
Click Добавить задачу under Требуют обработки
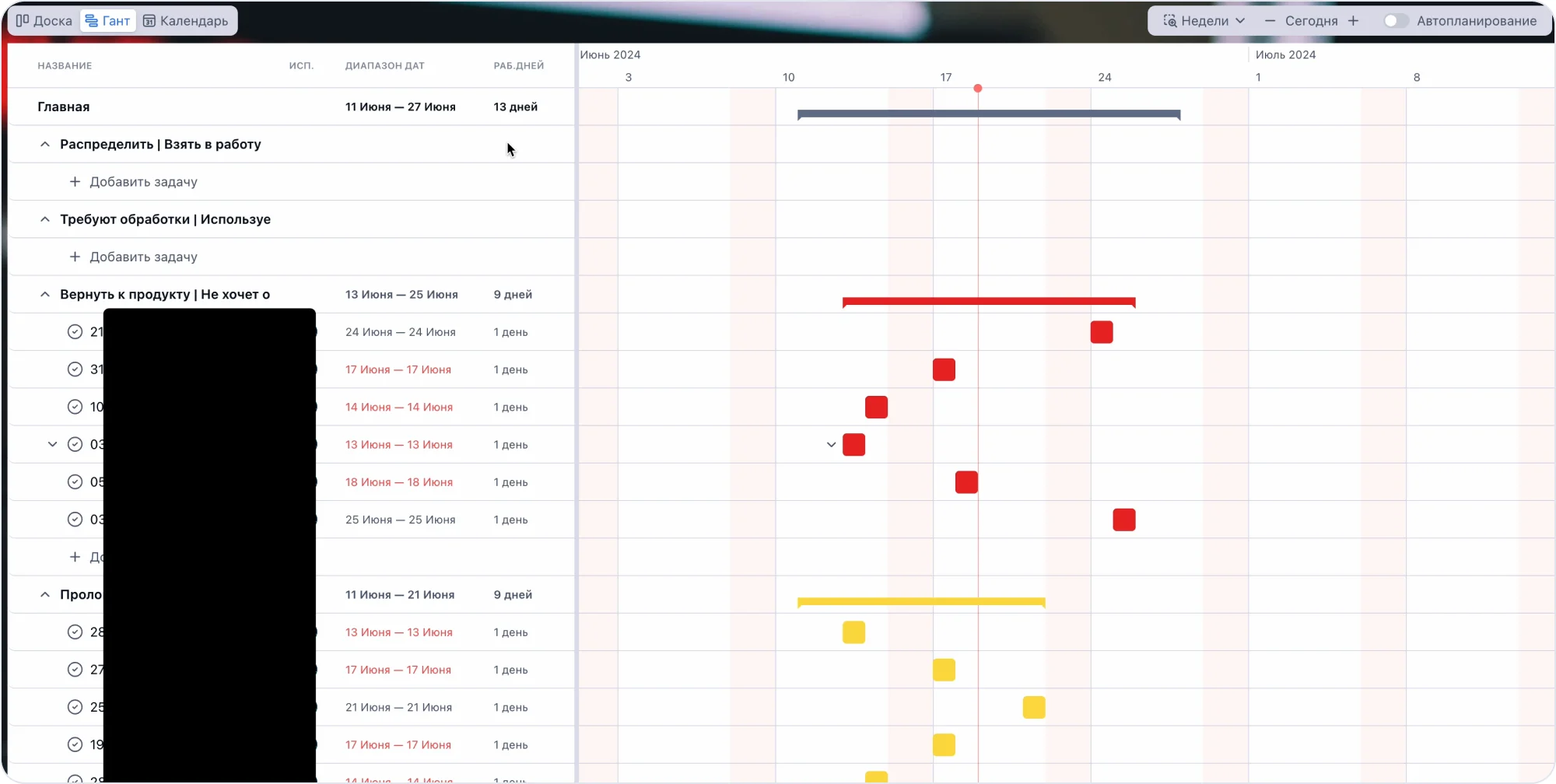[x=143, y=257]
